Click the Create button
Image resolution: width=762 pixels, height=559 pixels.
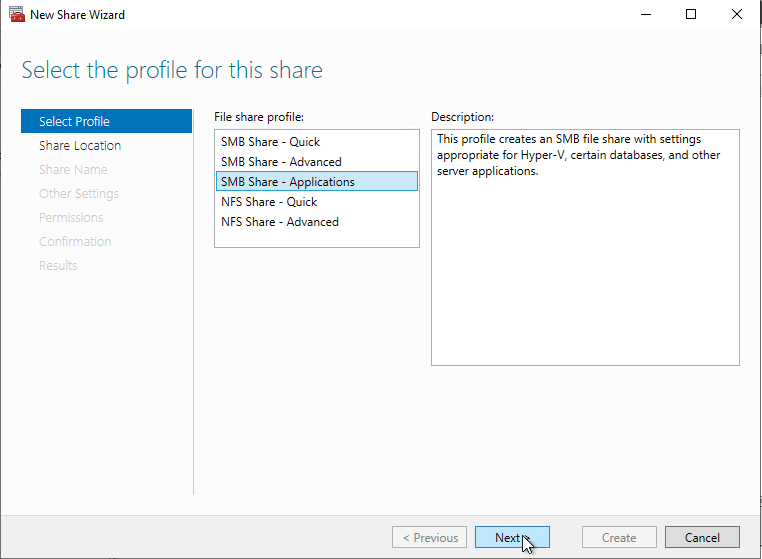(619, 537)
